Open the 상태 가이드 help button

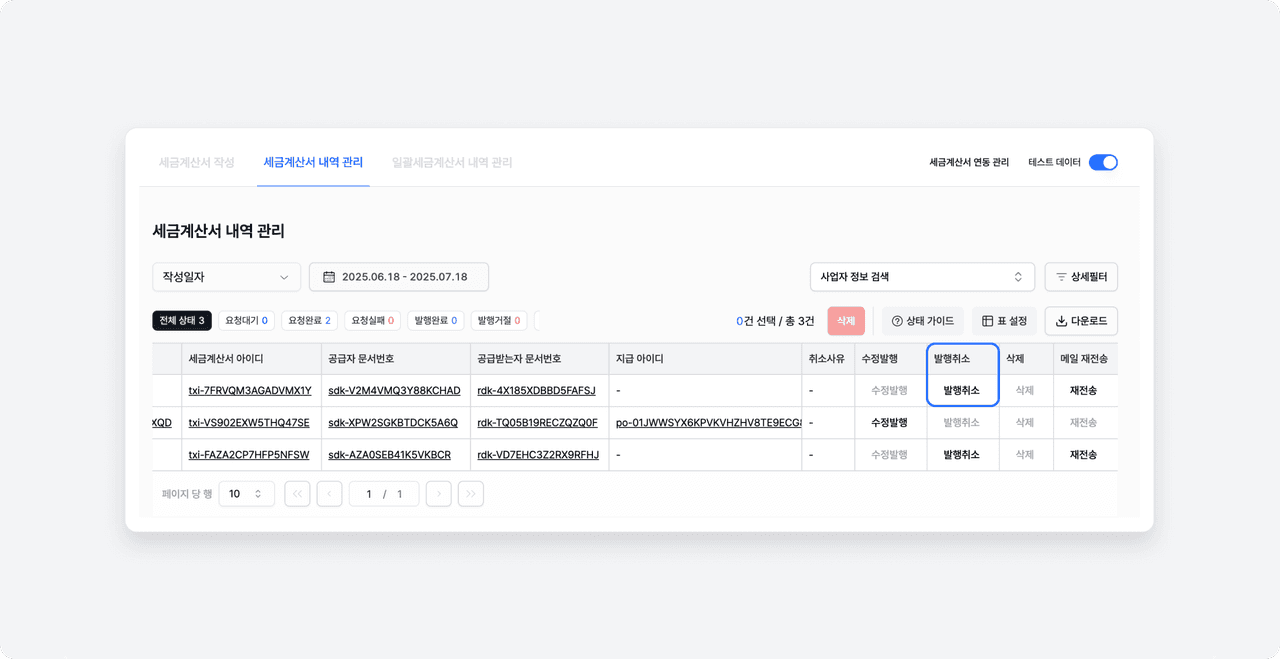(x=922, y=321)
